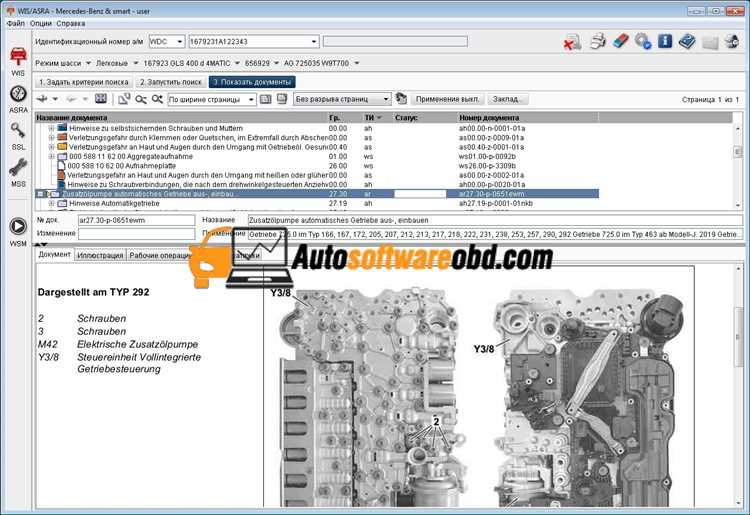Click document number ws01.00-p-0092b
Viewport: 750px width, 515px height.
tap(487, 156)
